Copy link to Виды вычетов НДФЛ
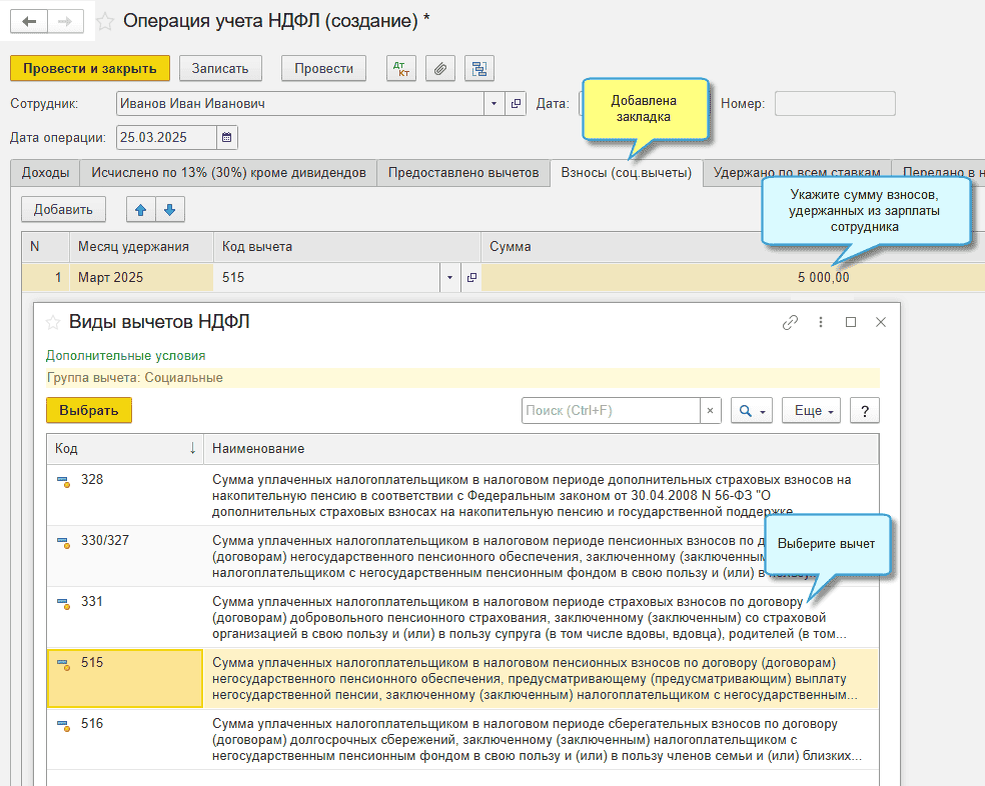 (790, 322)
